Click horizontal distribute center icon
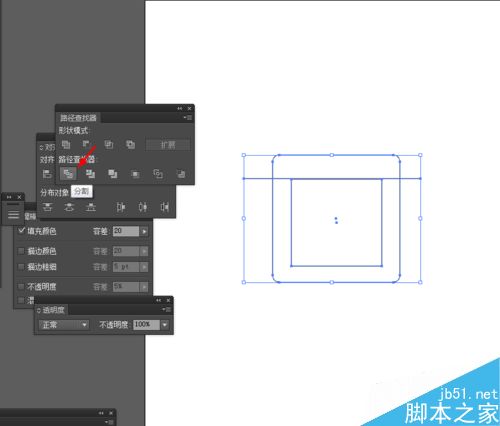This screenshot has width=500, height=426. (143, 207)
